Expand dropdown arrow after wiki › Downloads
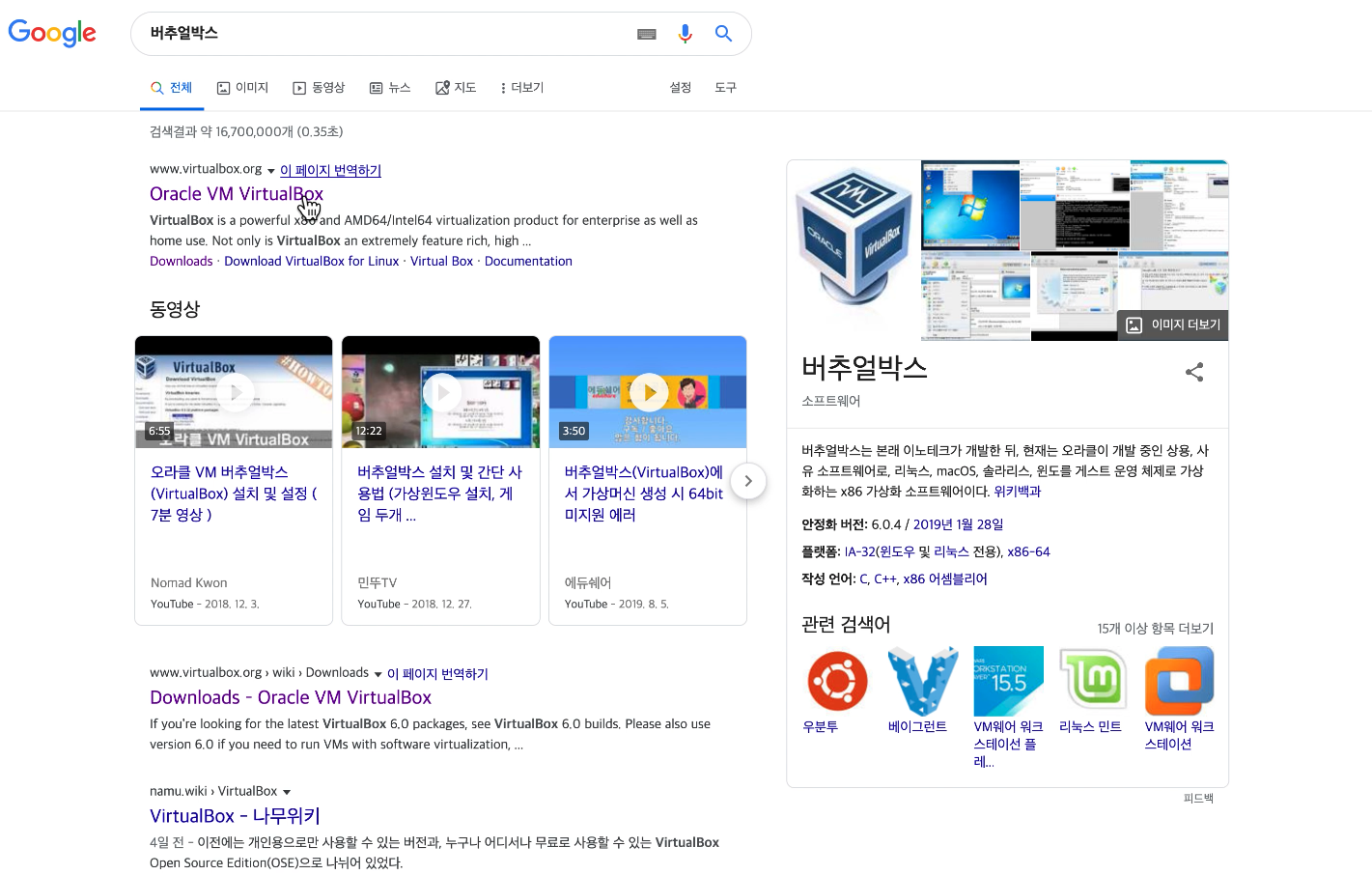The image size is (1372, 875). point(378,674)
